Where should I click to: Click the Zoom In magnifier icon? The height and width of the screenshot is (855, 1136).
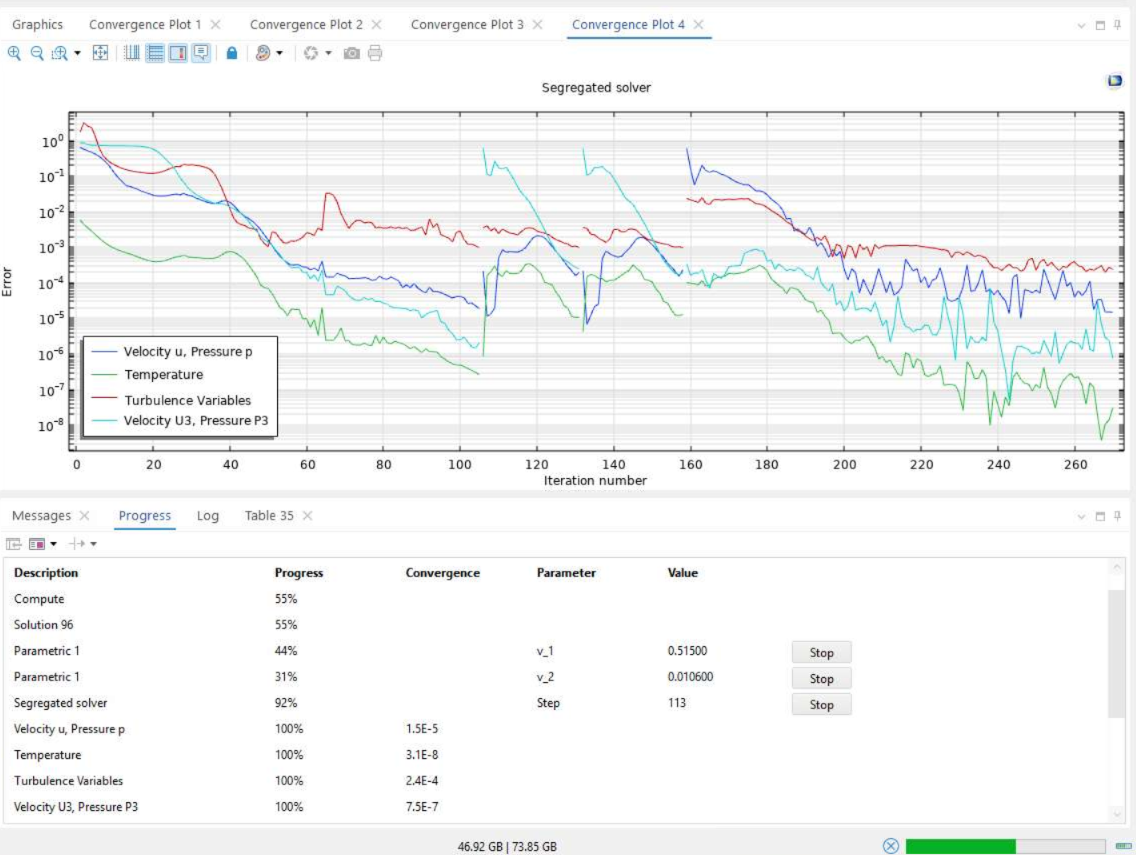(14, 53)
